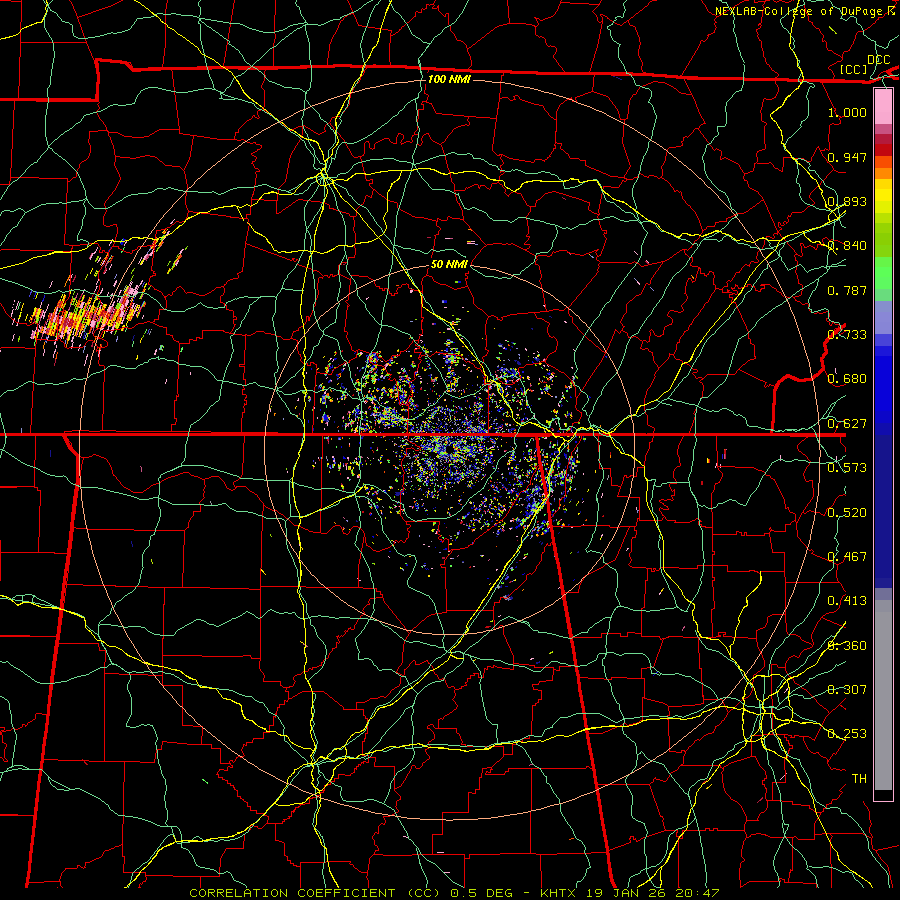Select the 0.680 scale value

coord(847,379)
